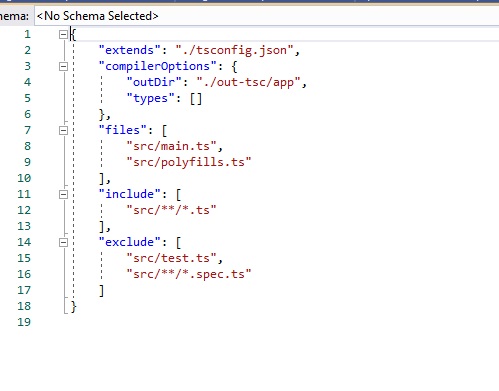Viewport: 499px width, 391px height.
Task: Click the "./out-tsc/app" value
Action: [x=249, y=82]
